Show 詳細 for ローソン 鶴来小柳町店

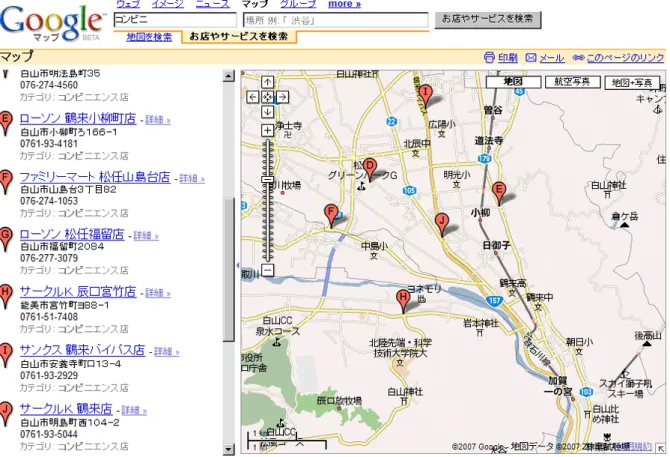[x=158, y=120]
